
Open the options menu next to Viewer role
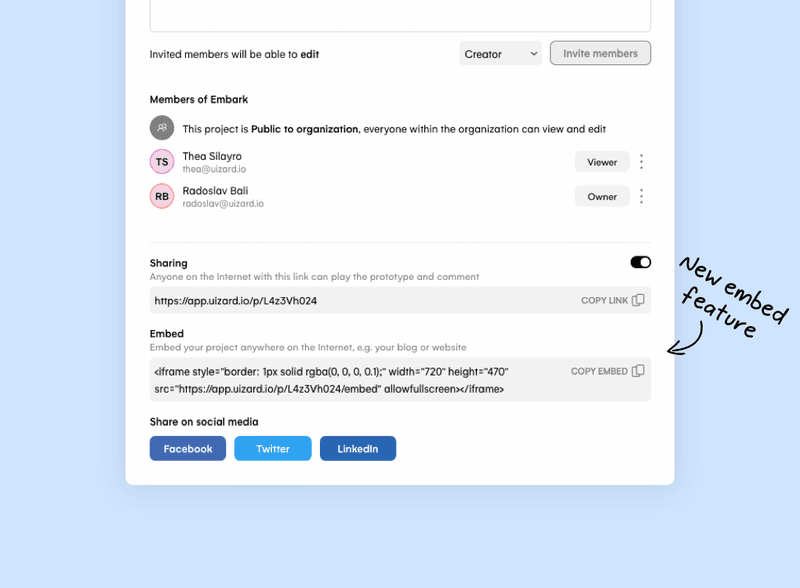pos(641,161)
